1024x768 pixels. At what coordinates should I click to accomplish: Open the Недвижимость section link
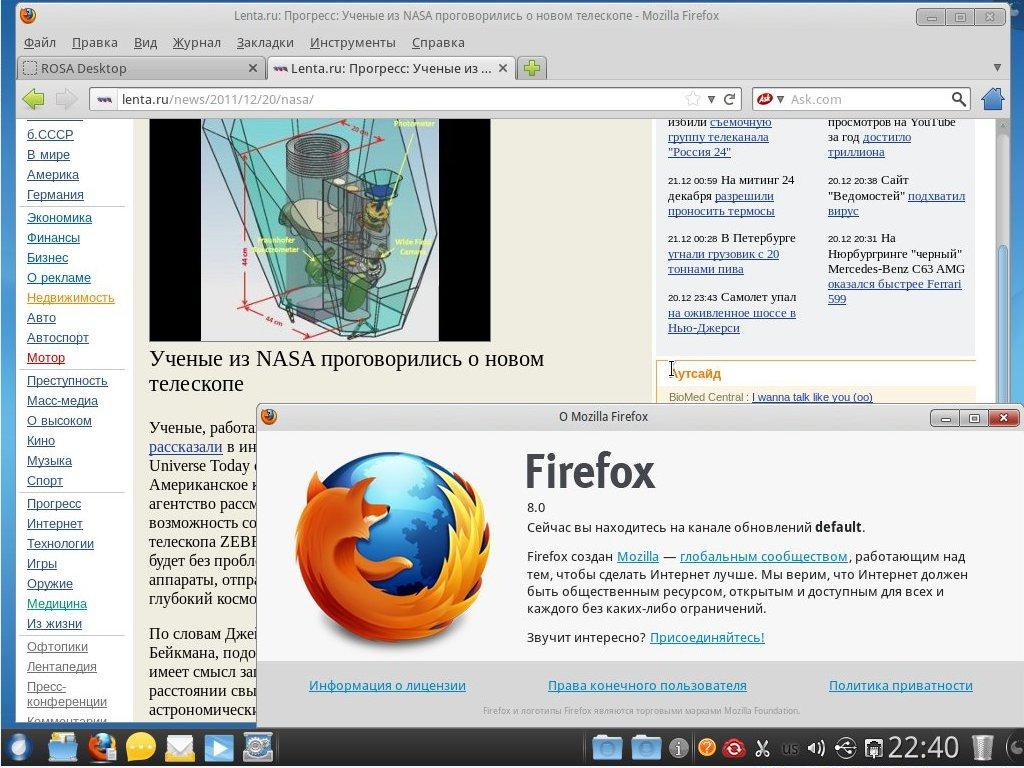pyautogui.click(x=71, y=298)
